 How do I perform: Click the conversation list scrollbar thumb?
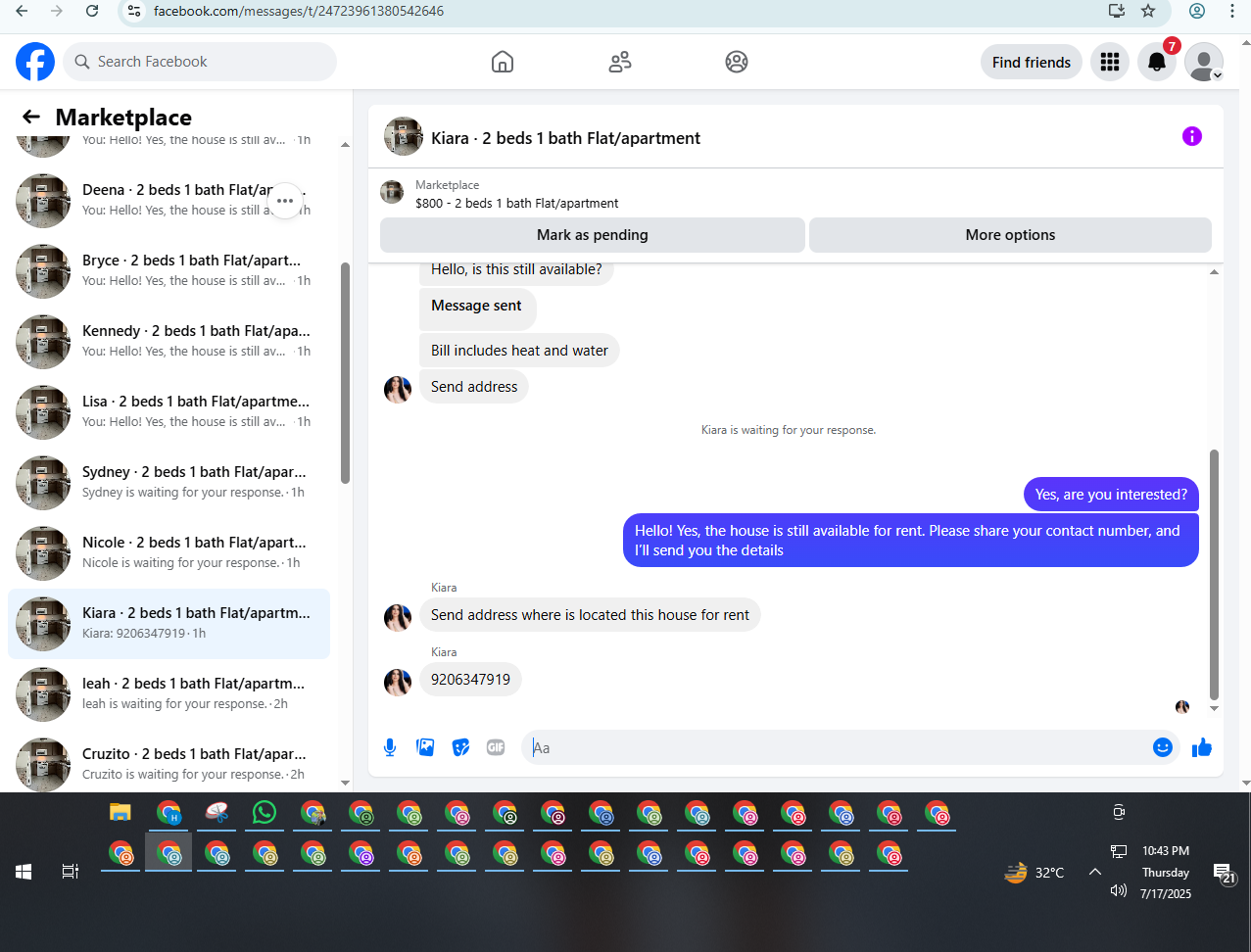[x=345, y=372]
